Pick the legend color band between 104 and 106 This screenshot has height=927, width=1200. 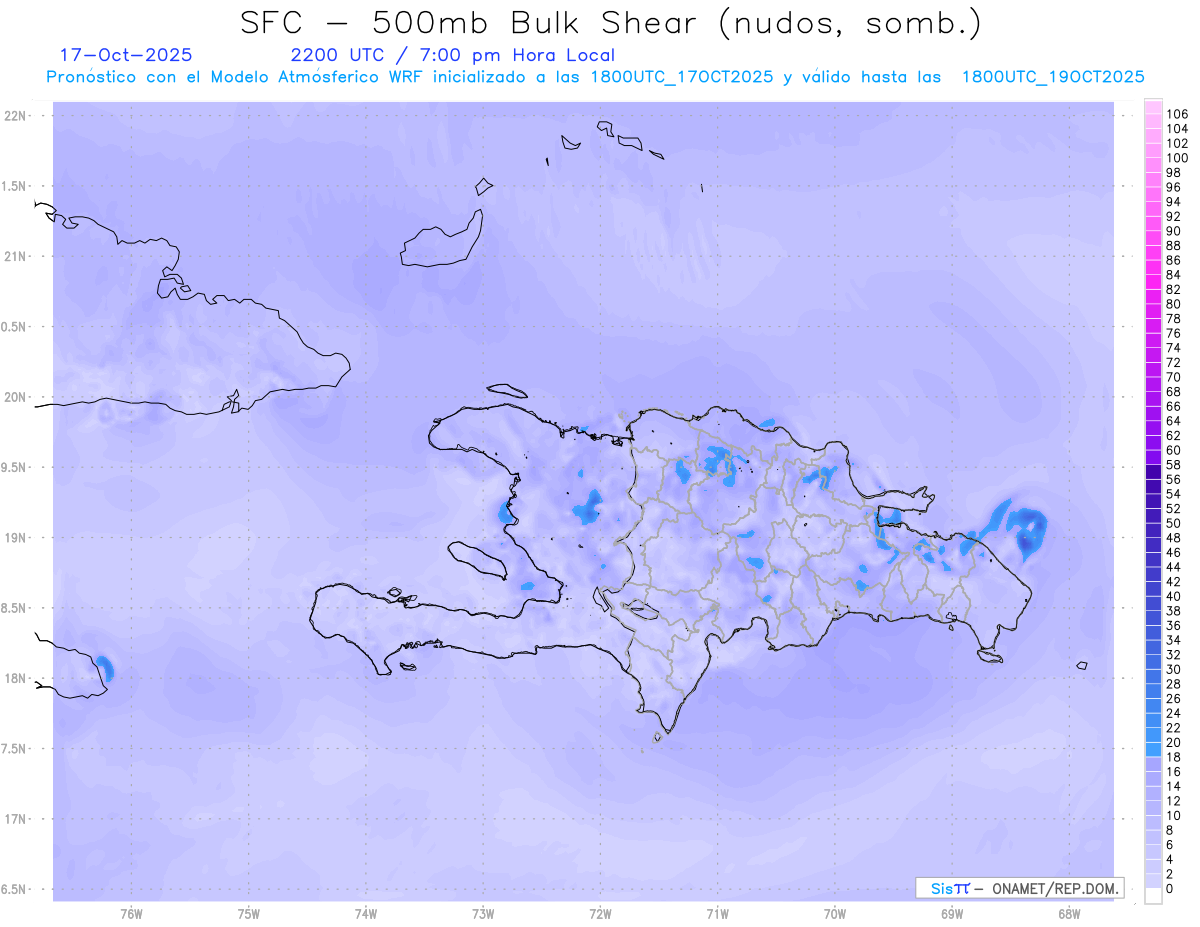pyautogui.click(x=1153, y=122)
